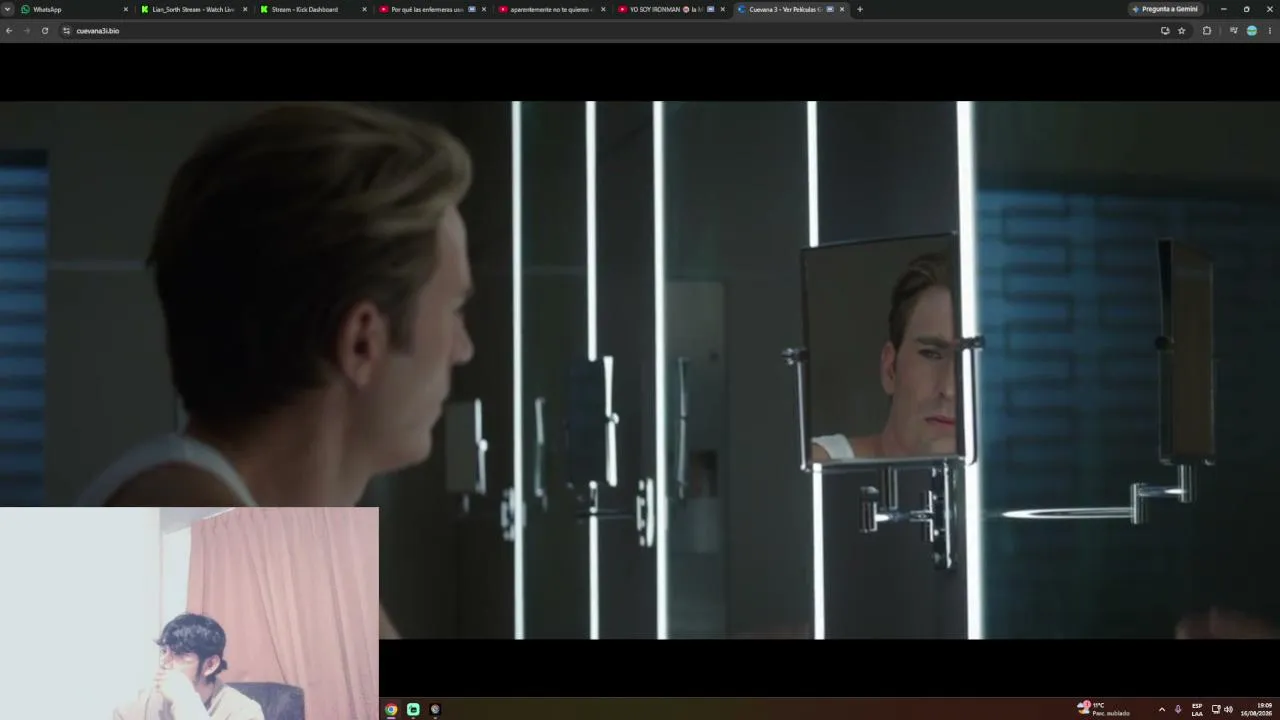The width and height of the screenshot is (1280, 720).
Task: Open the network tray icon
Action: click(1216, 709)
